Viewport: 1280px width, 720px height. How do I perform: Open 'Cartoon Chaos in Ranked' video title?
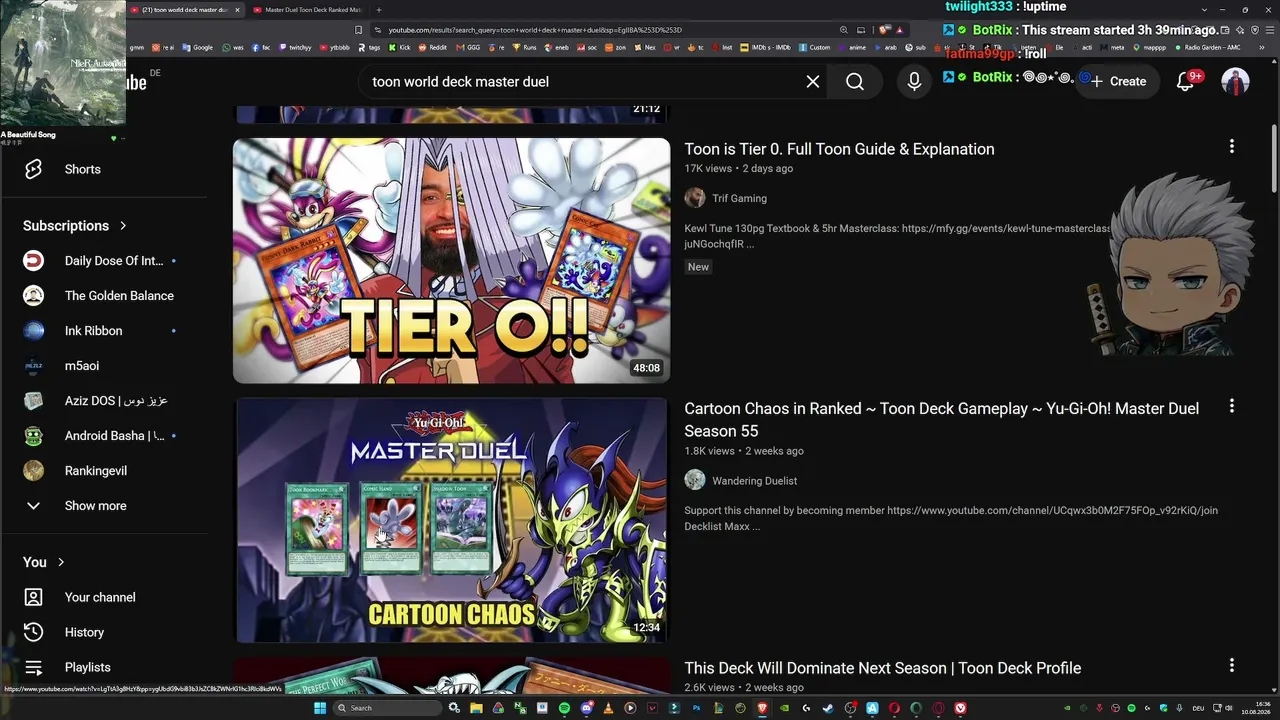(x=941, y=419)
